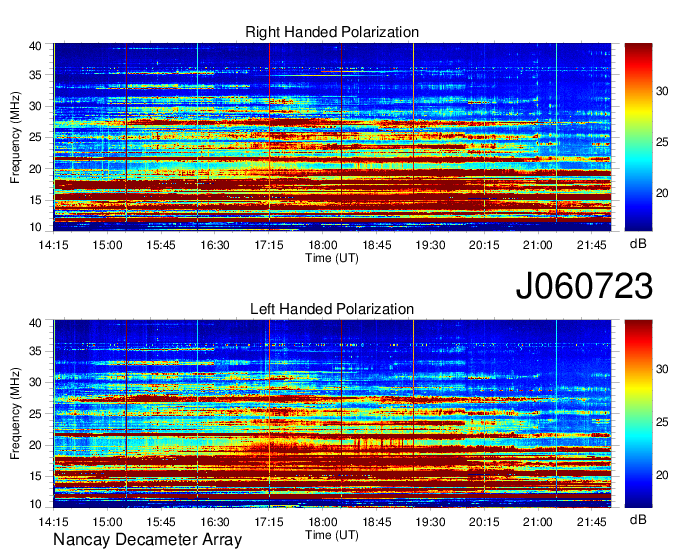Click the color bar beside the Right Handed plot
Image resolution: width=680 pixels, height=552 pixels.
pyautogui.click(x=638, y=137)
